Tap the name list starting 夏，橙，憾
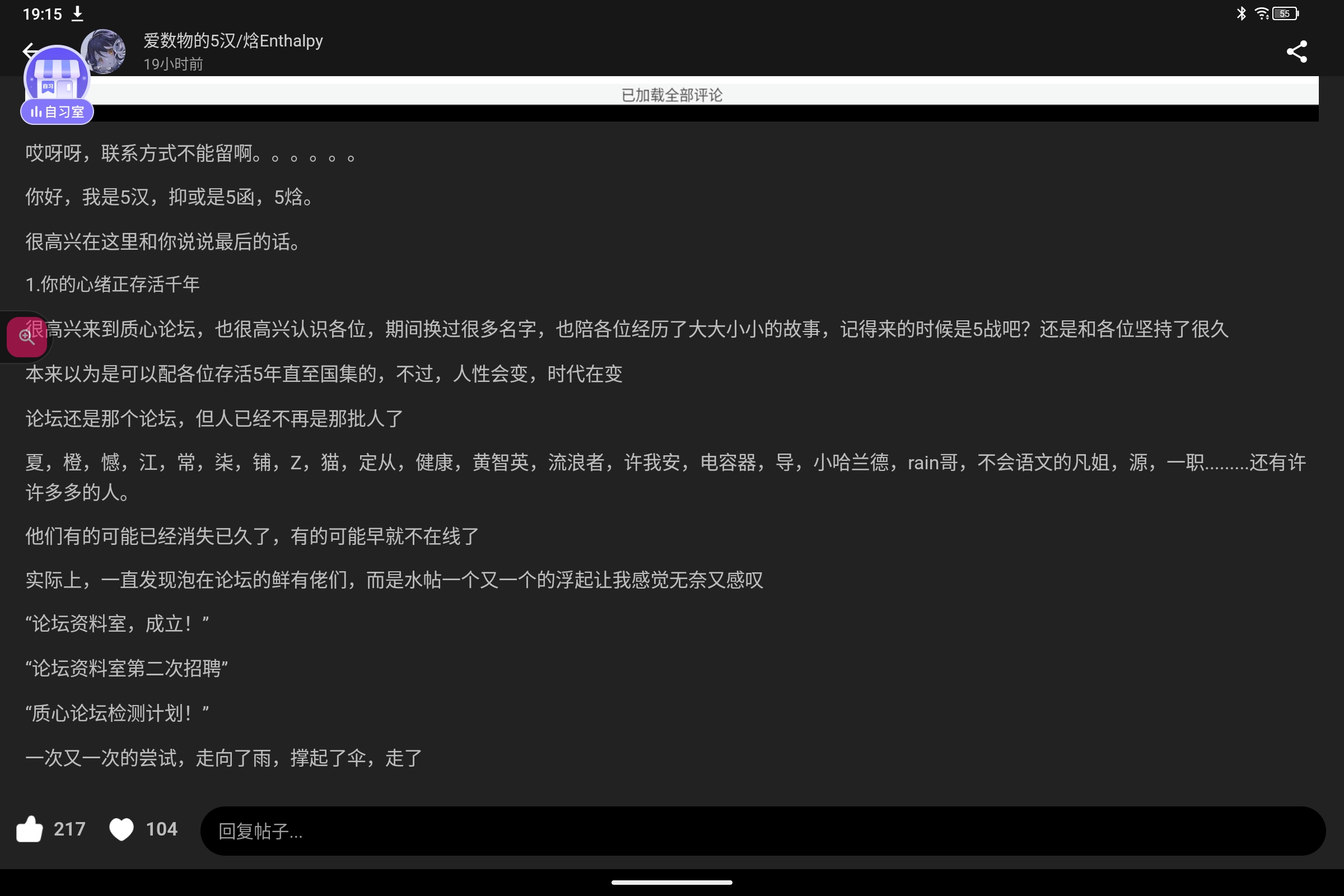The height and width of the screenshot is (896, 1344). click(x=666, y=477)
